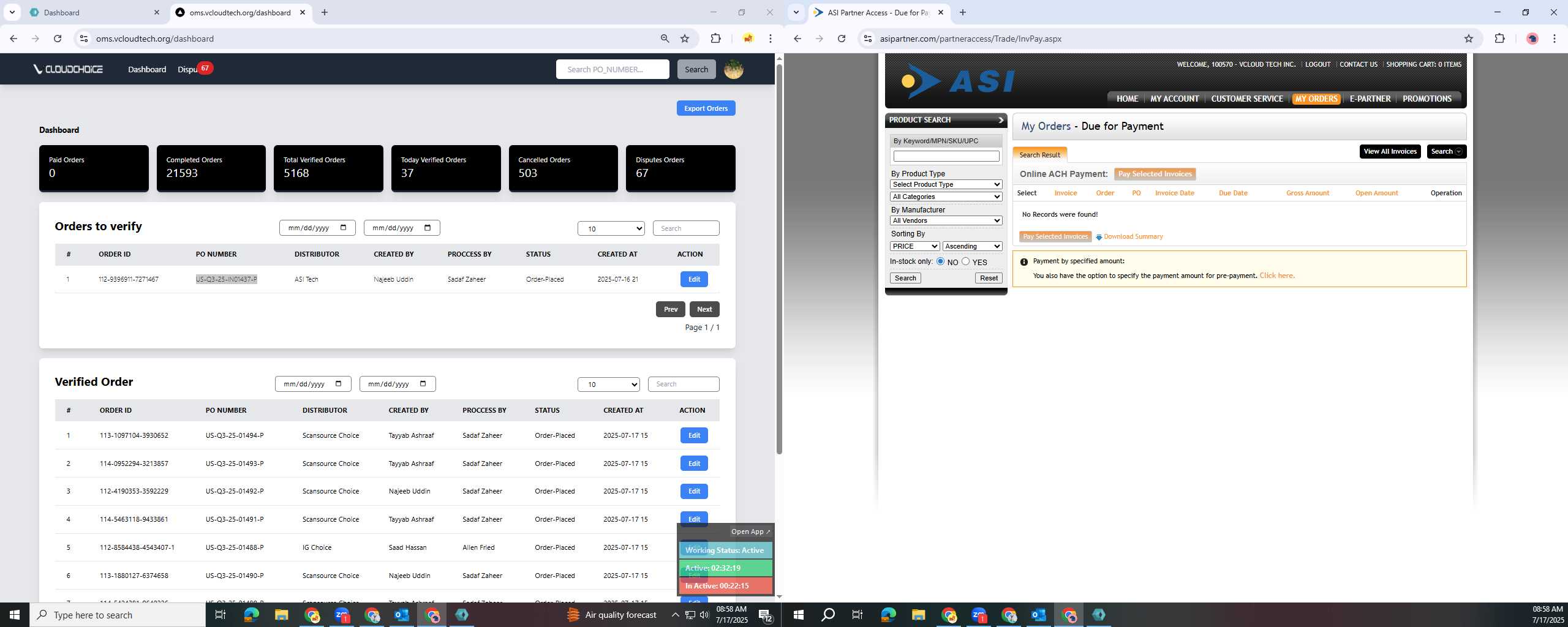
Task: Switch to the Dashboard browser tab
Action: tap(95, 12)
